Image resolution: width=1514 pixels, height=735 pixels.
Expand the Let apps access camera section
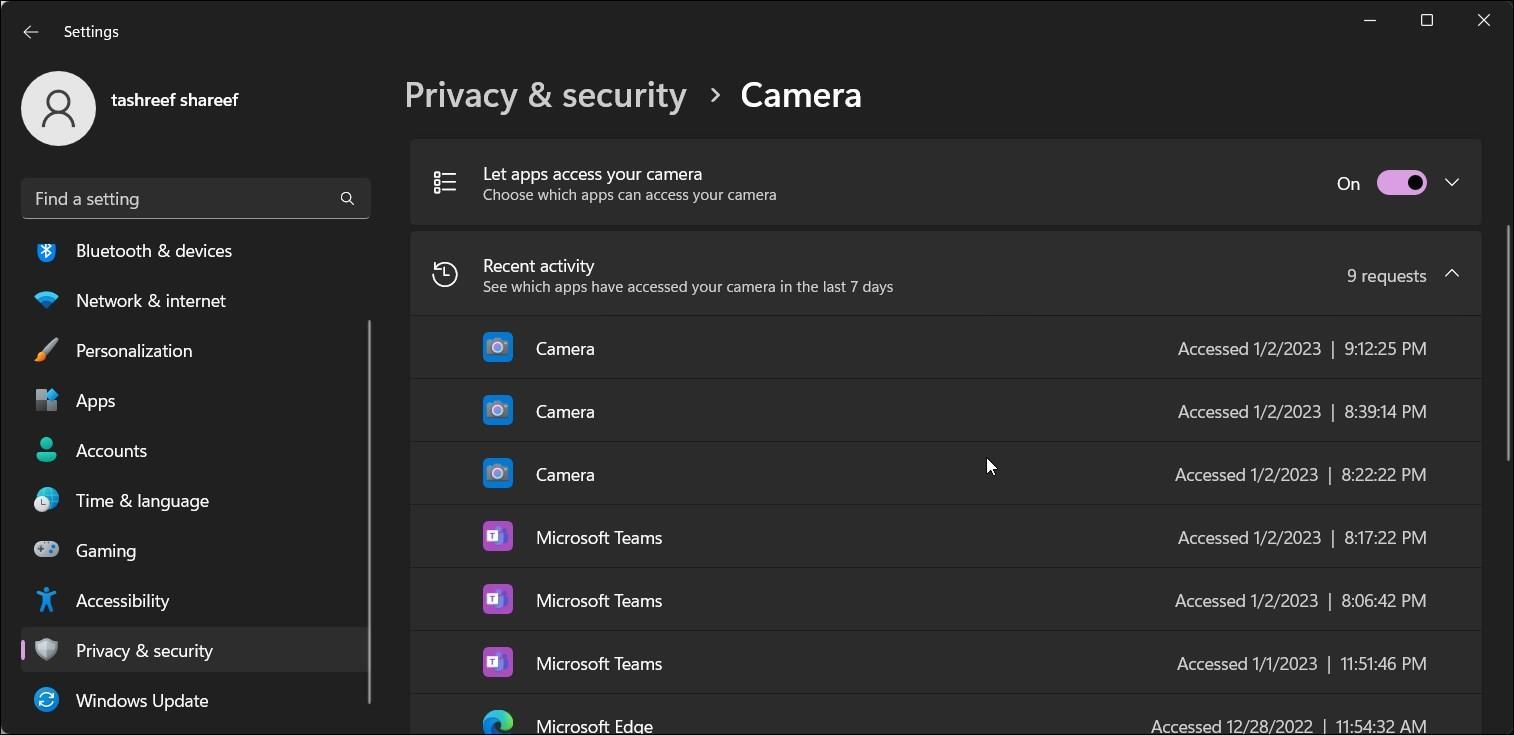1452,183
